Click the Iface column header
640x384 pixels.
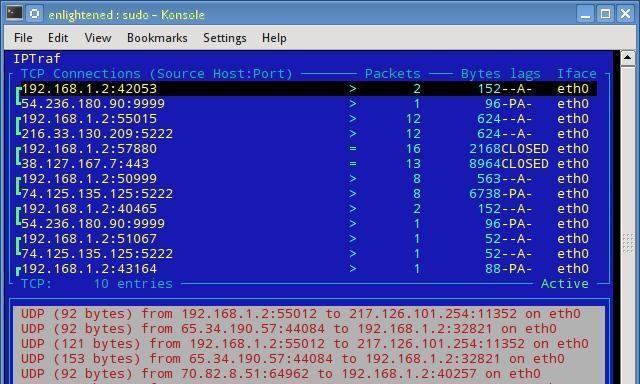click(577, 74)
